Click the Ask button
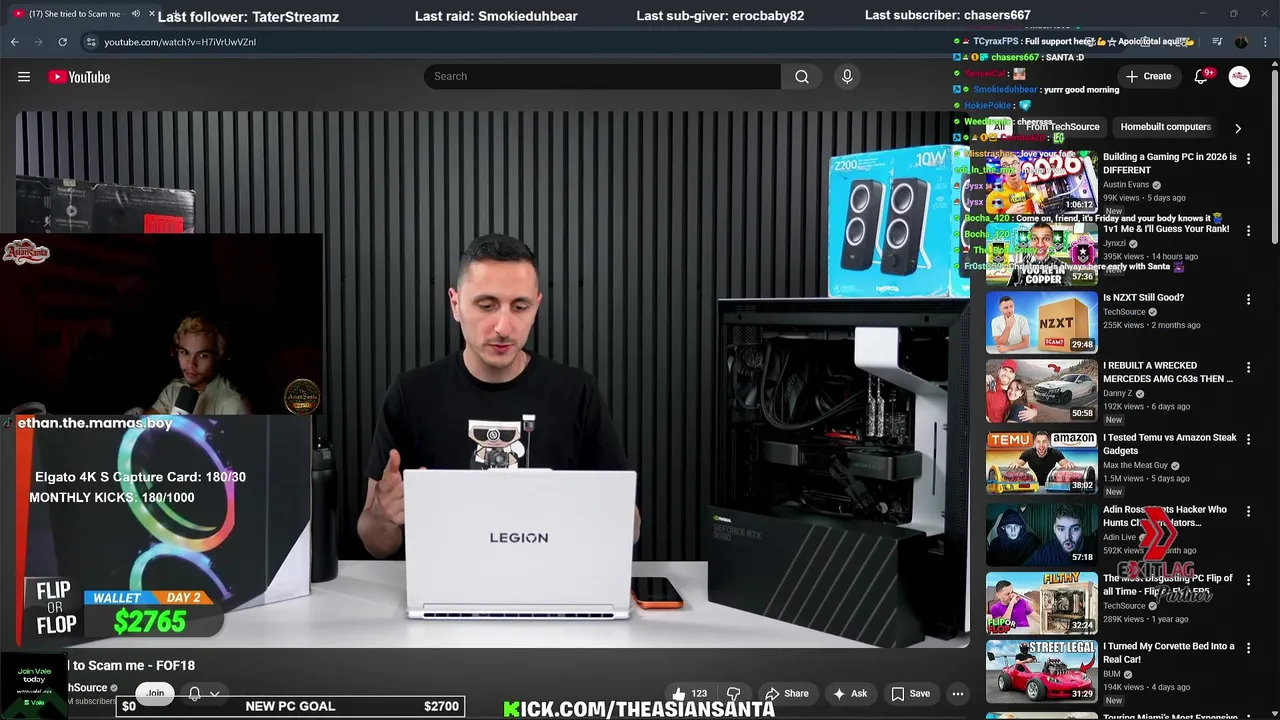The height and width of the screenshot is (720, 1280). pyautogui.click(x=849, y=694)
